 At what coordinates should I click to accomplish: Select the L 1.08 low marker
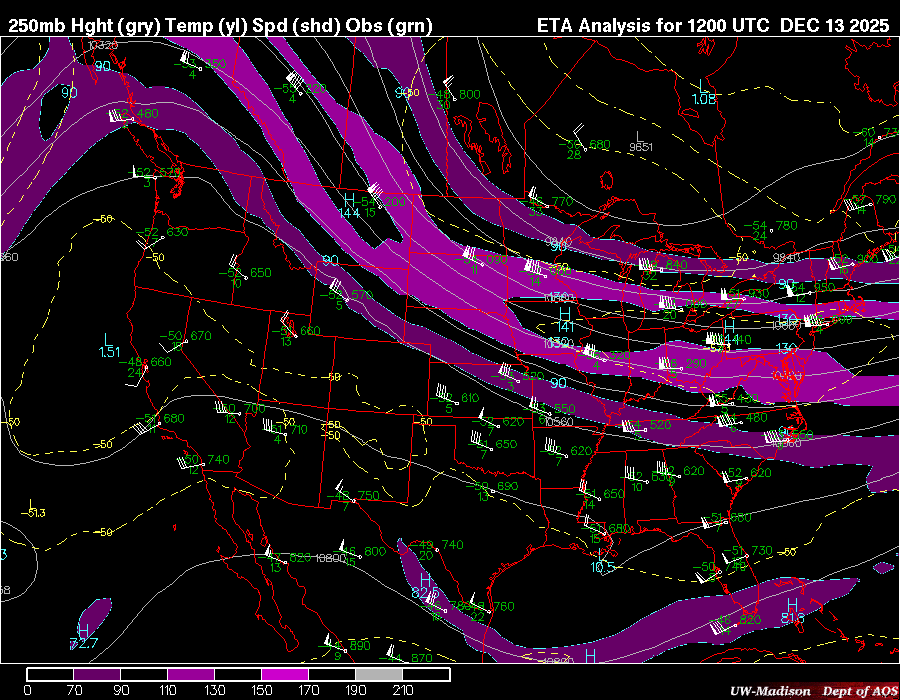coord(704,92)
